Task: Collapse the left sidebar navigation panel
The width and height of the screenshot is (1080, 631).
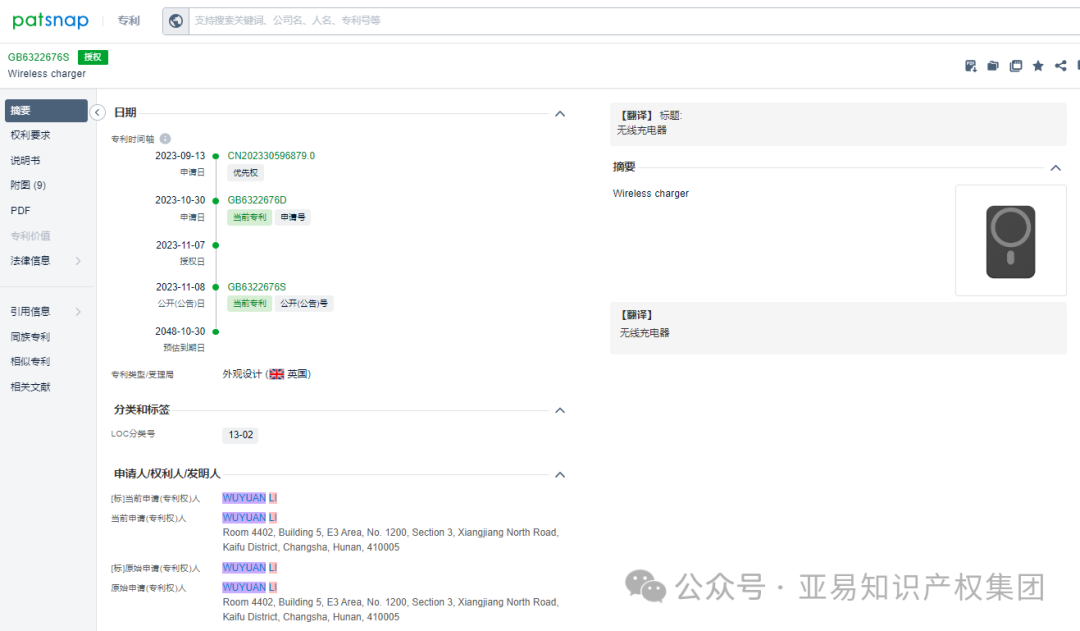Action: click(x=97, y=112)
